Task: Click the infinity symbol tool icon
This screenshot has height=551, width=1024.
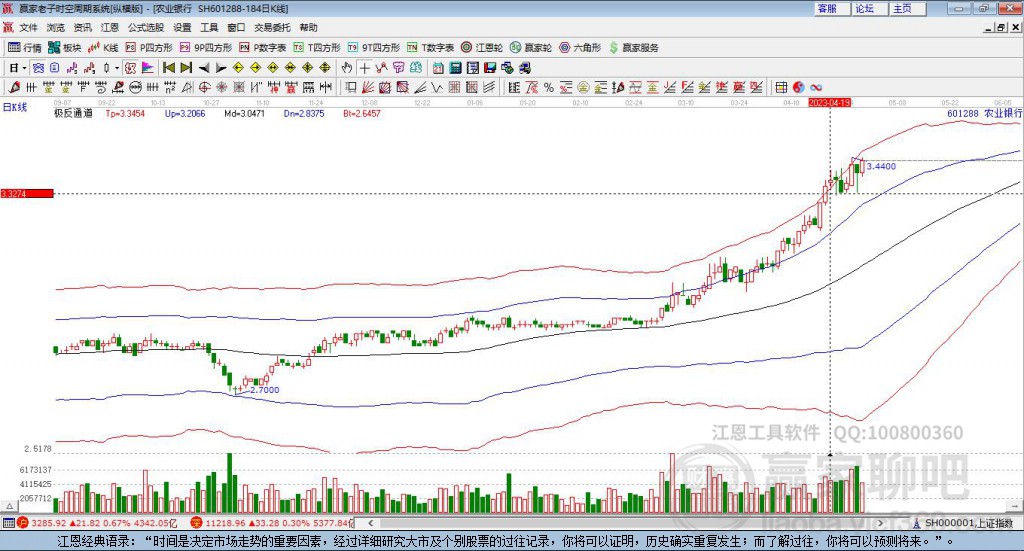Action: [816, 87]
